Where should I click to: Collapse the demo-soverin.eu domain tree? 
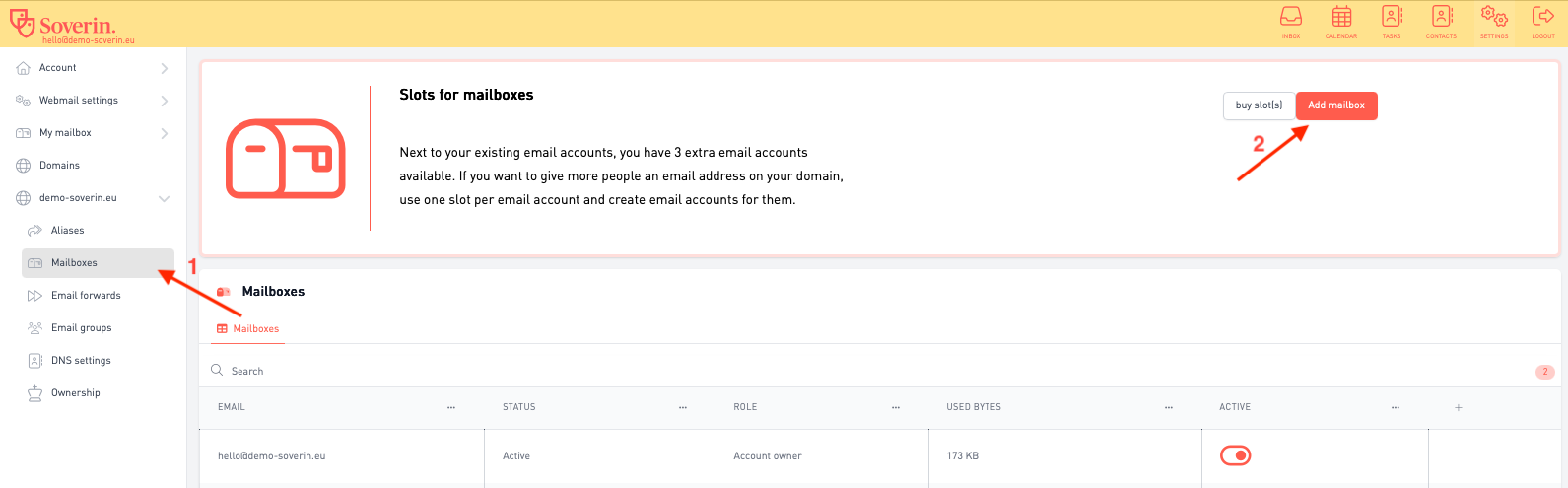point(164,198)
